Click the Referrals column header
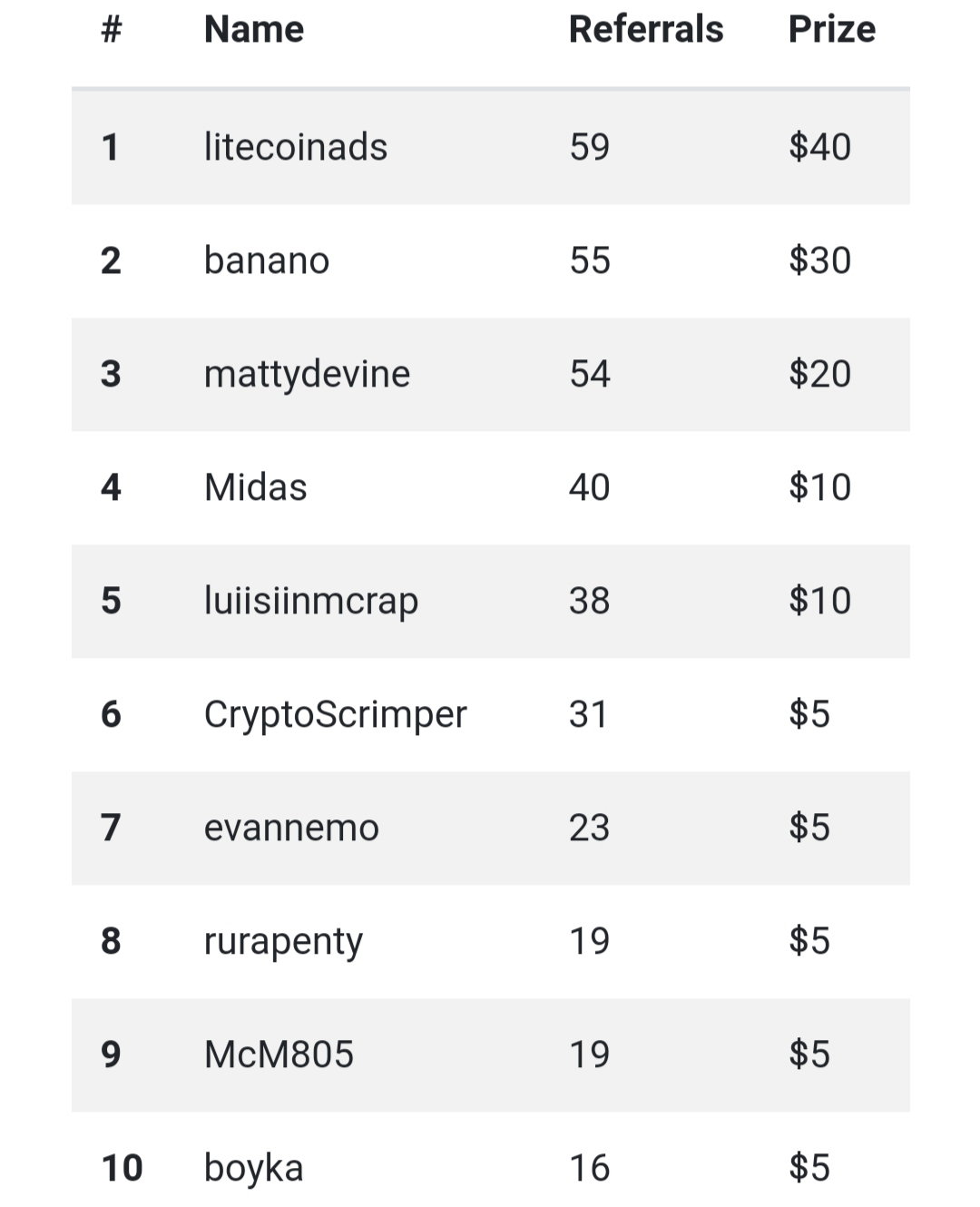 coord(646,29)
